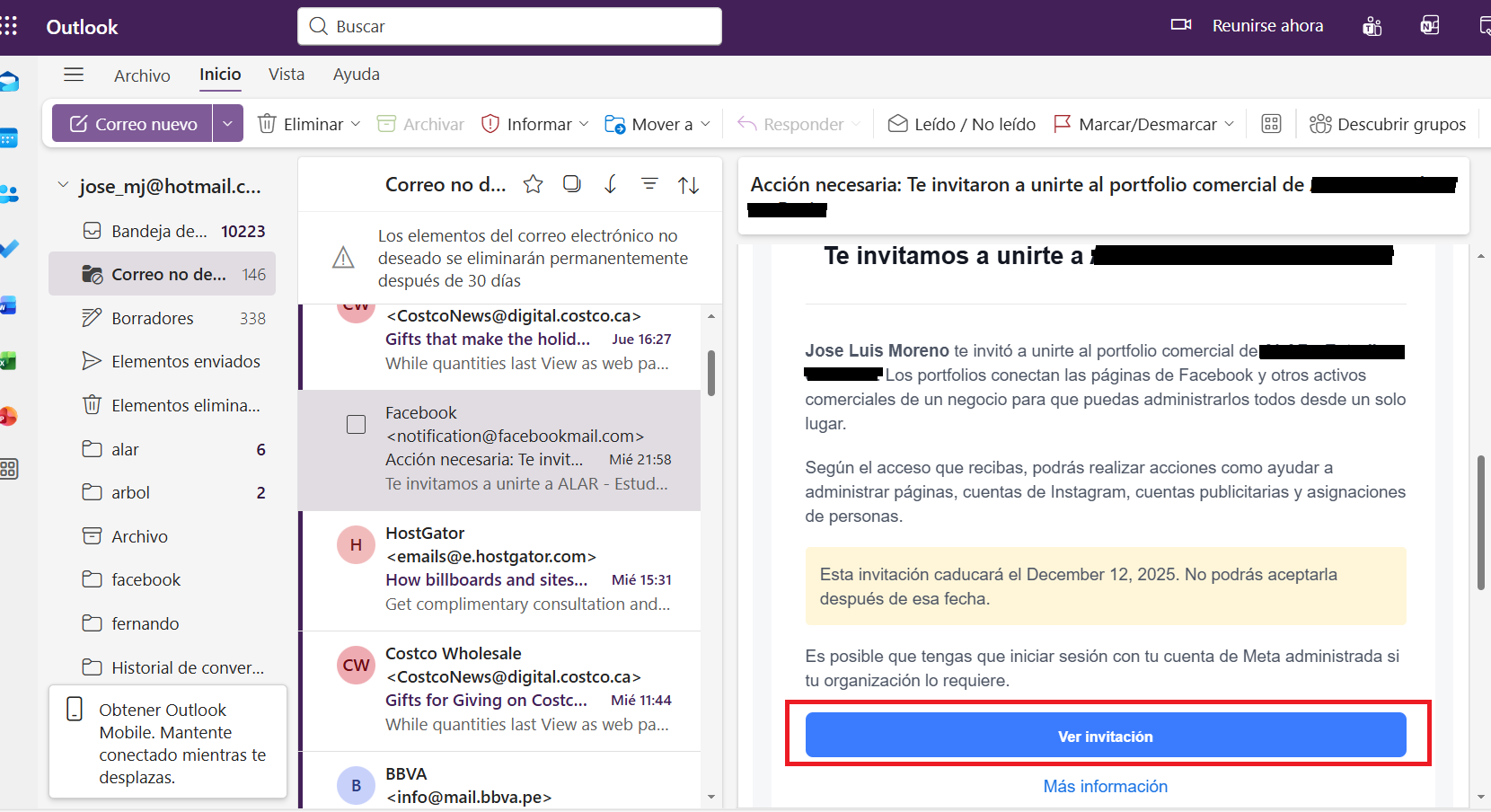Collapse the jose_mj@hotmail account tree
Viewport: 1491px width, 812px height.
point(63,185)
